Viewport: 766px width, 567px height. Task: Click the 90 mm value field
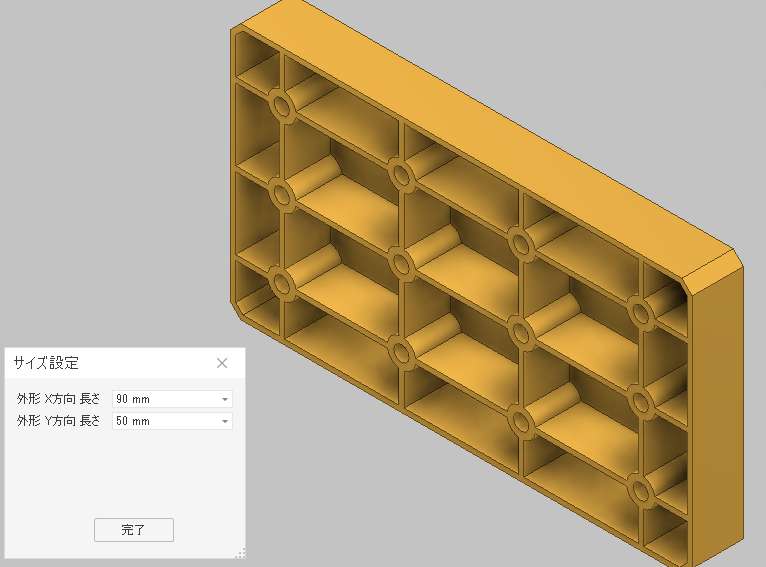point(165,399)
